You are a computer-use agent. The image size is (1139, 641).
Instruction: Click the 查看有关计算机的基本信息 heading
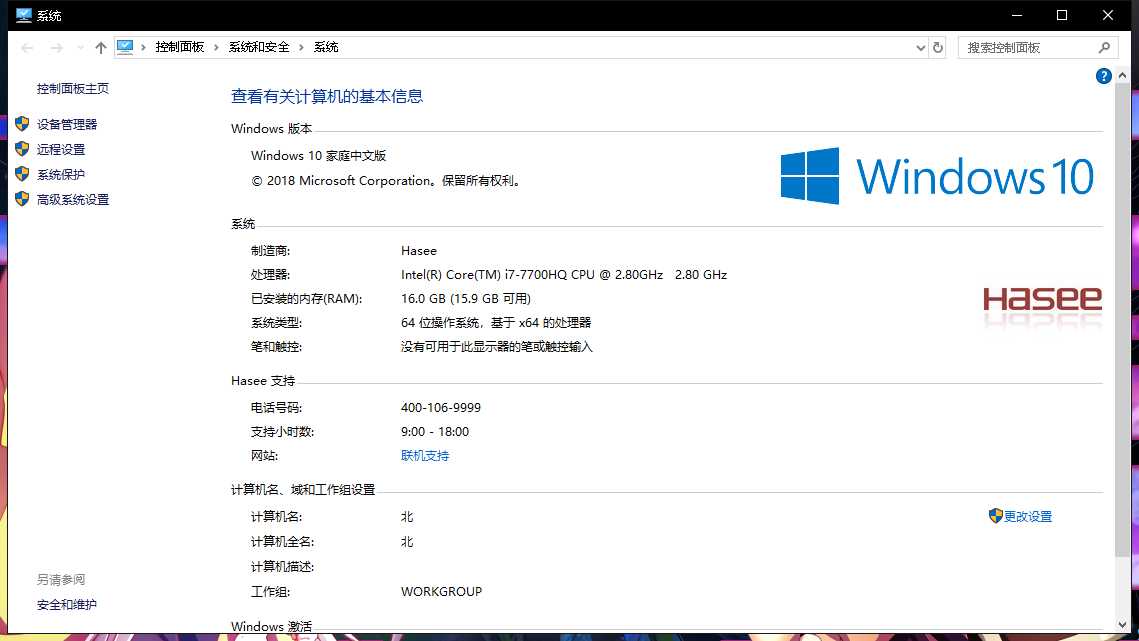click(327, 97)
